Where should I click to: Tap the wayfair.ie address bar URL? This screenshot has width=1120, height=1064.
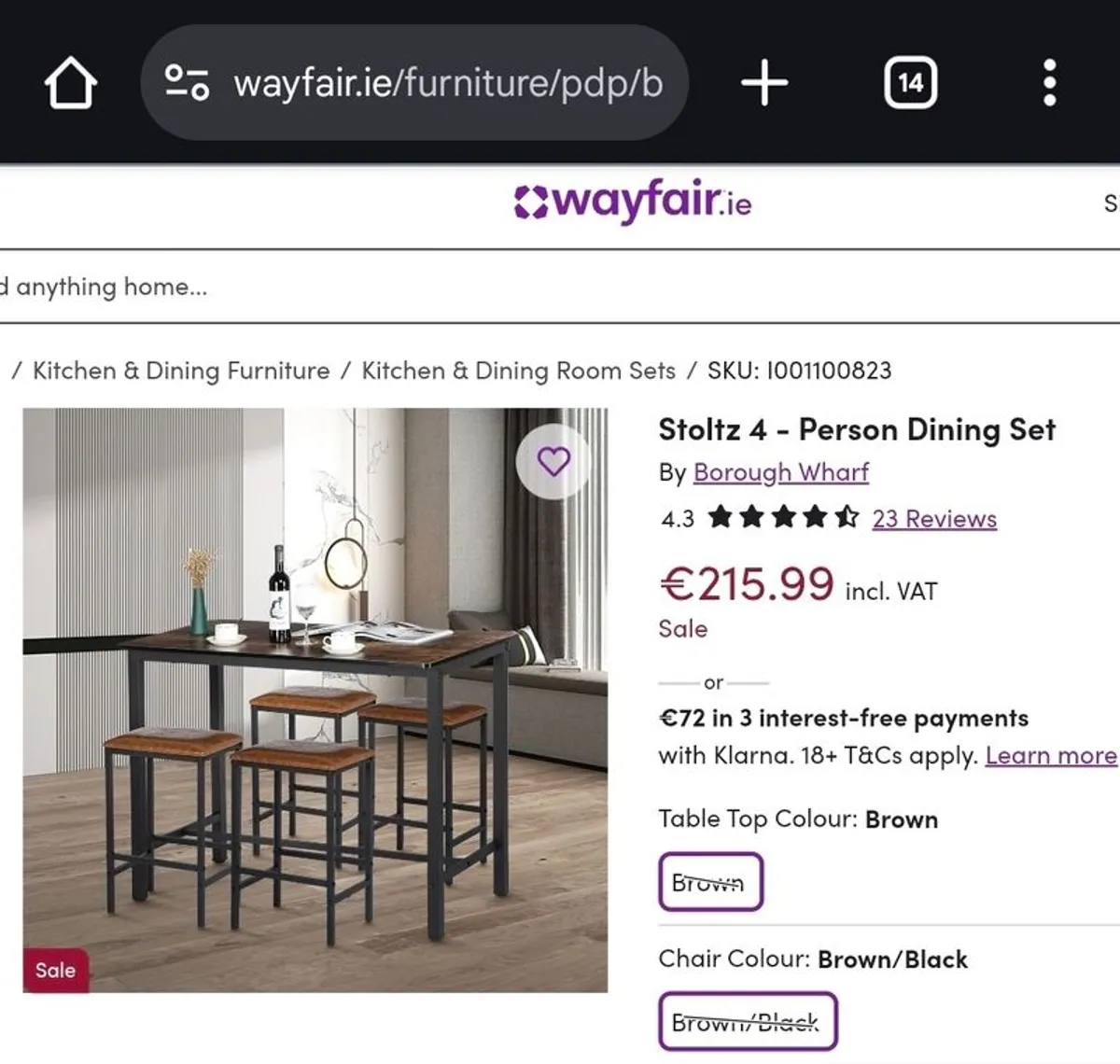click(448, 83)
